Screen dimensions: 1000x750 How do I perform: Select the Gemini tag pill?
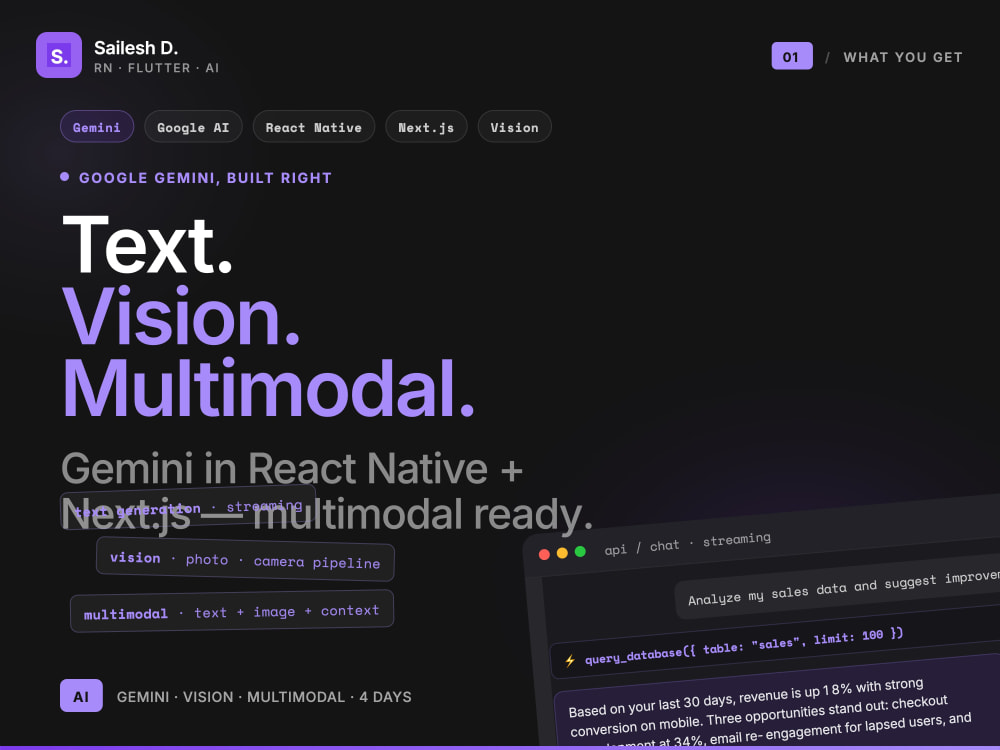coord(97,127)
